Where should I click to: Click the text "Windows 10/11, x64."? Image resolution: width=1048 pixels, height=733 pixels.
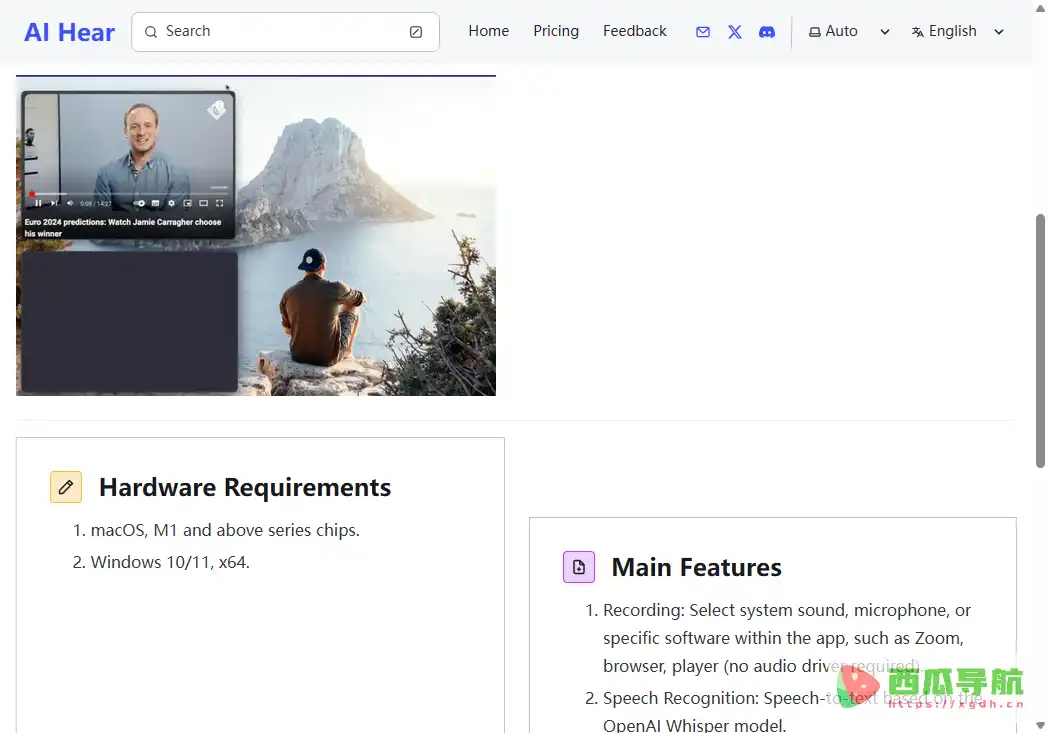pos(170,563)
